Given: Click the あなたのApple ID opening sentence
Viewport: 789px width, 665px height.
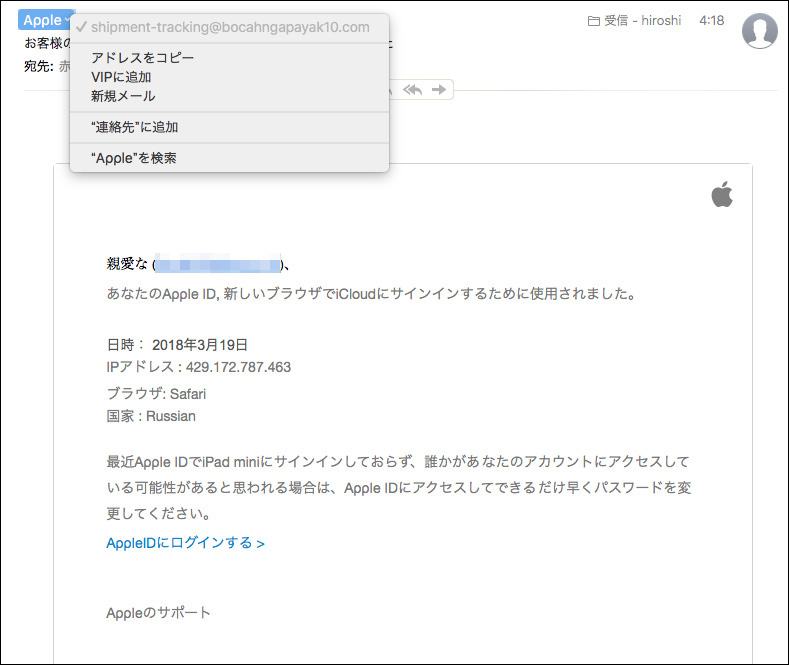Looking at the screenshot, I should point(371,294).
